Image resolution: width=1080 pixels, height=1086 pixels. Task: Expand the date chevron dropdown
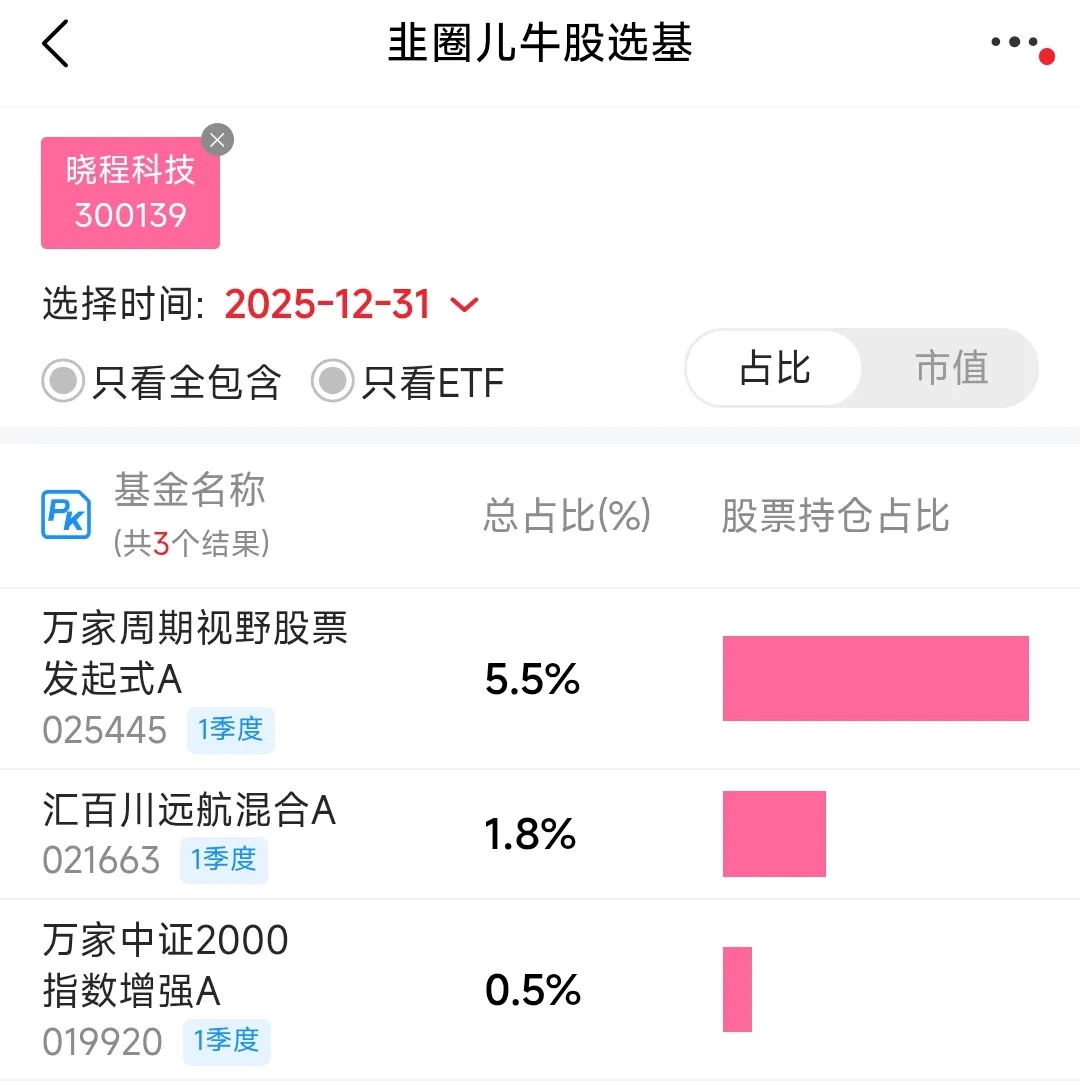[x=465, y=304]
